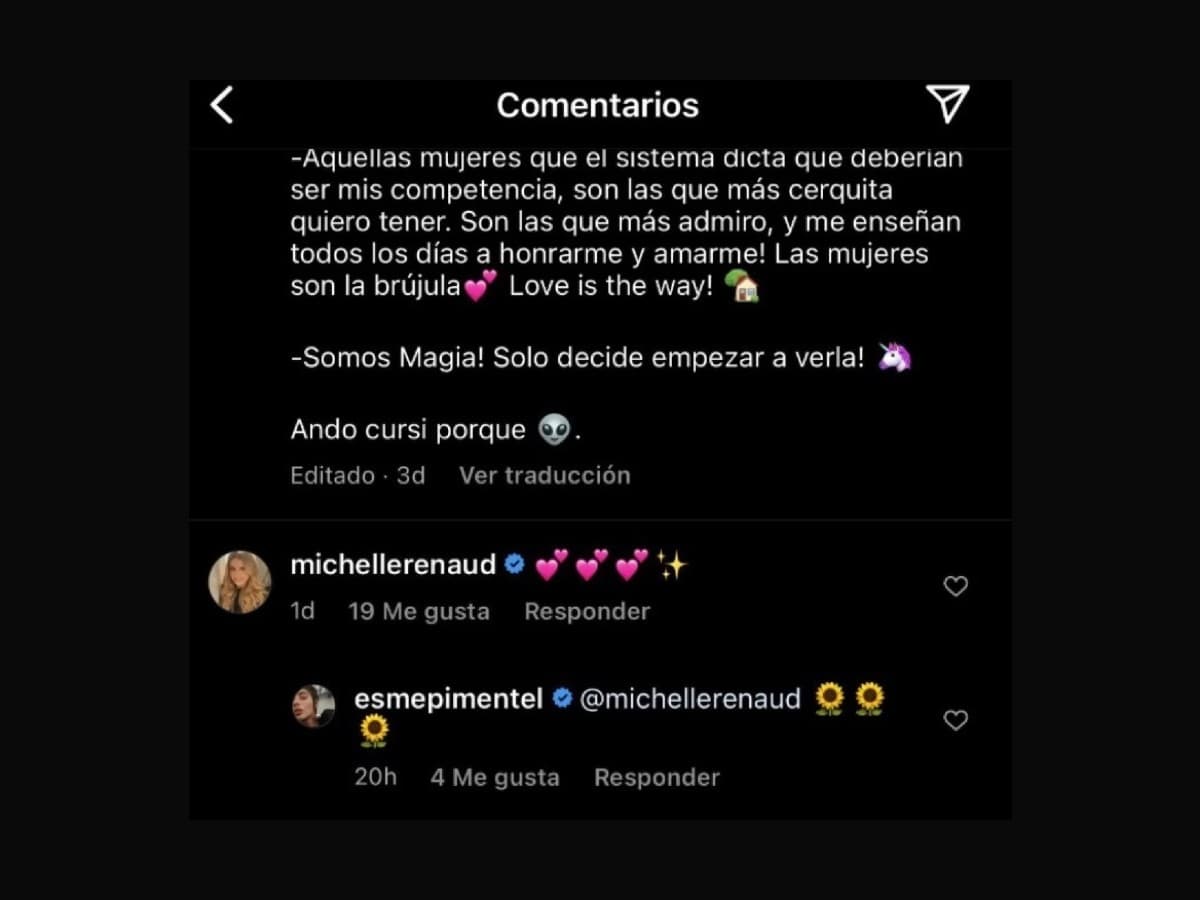Tap the back arrow icon
Viewport: 1200px width, 900px height.
222,105
